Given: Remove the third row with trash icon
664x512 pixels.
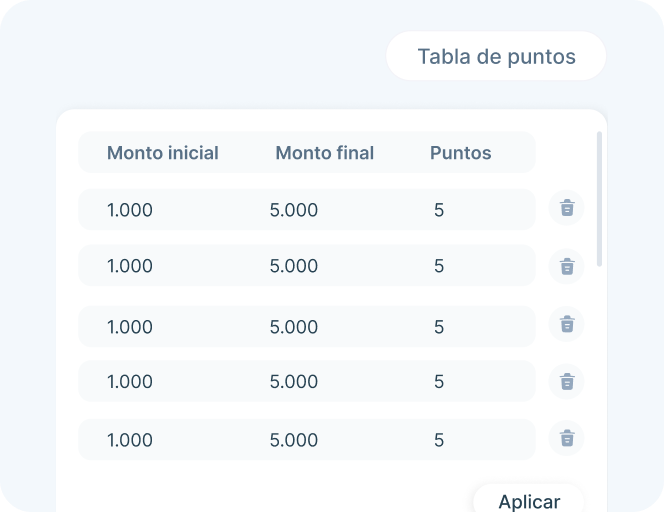Looking at the screenshot, I should [567, 324].
